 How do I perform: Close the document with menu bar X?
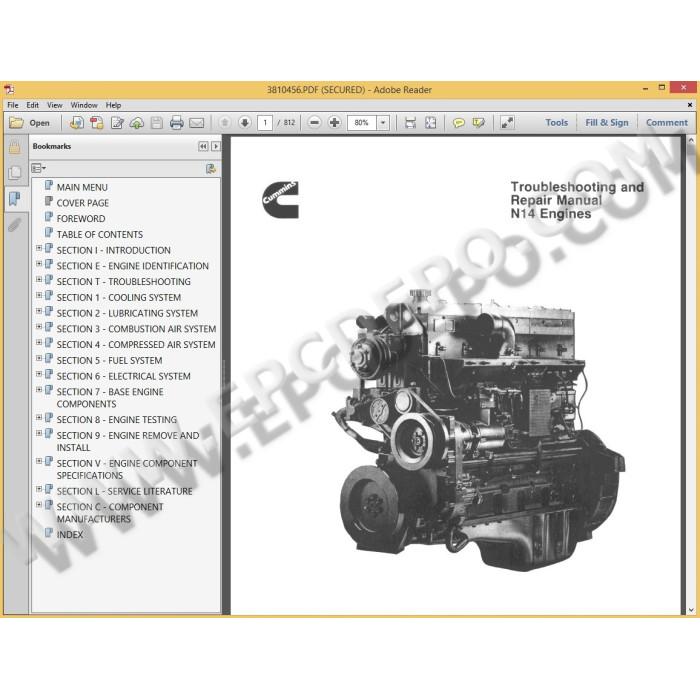pos(690,105)
